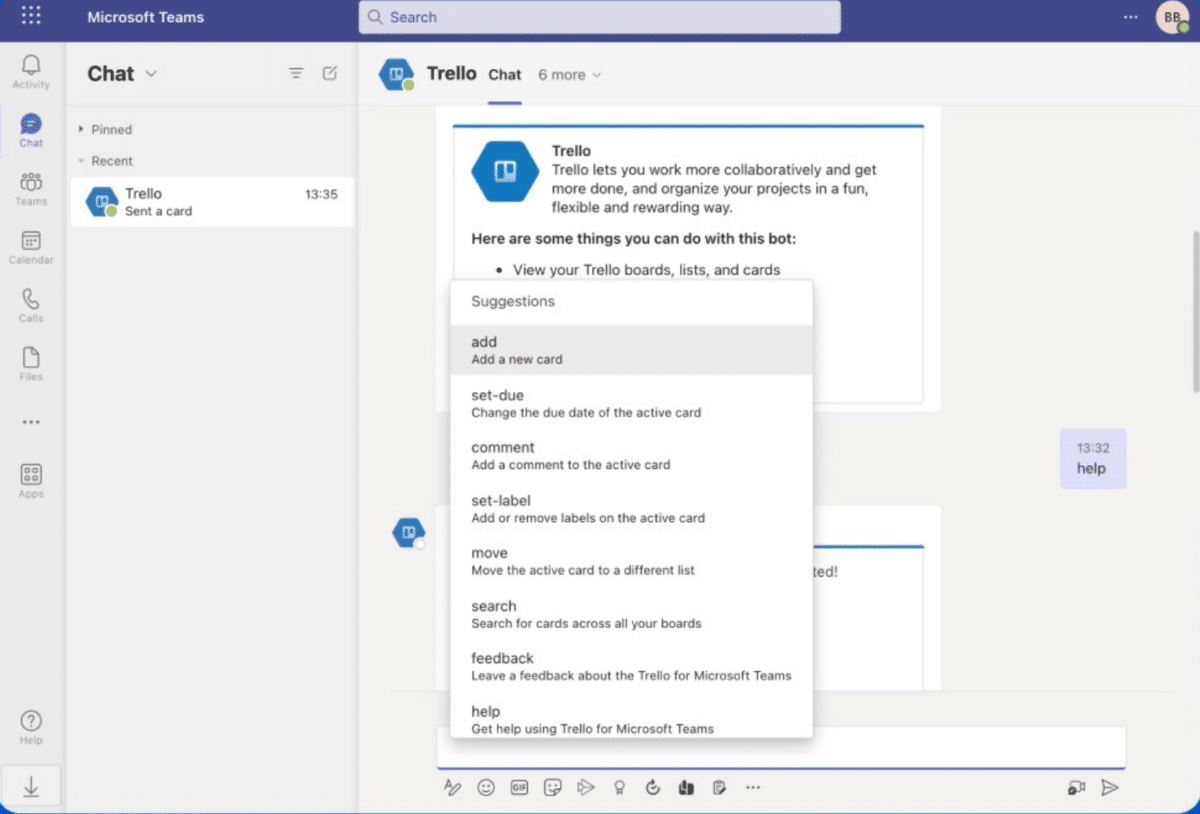Image resolution: width=1200 pixels, height=814 pixels.
Task: Open the chat filter icon
Action: [x=296, y=73]
